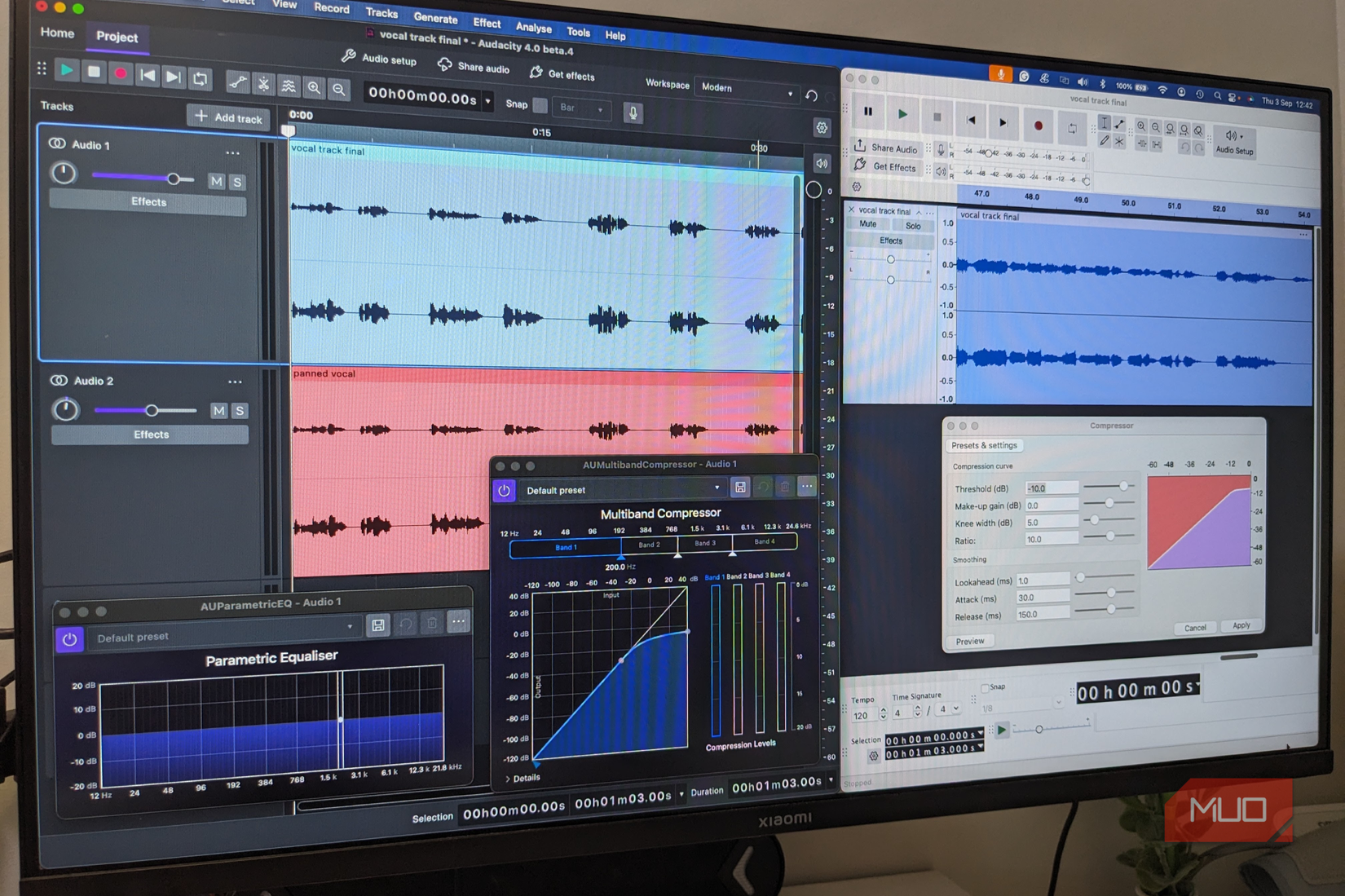Viewport: 1345px width, 896px height.
Task: Open Effects for the Audio 1 track
Action: (148, 202)
